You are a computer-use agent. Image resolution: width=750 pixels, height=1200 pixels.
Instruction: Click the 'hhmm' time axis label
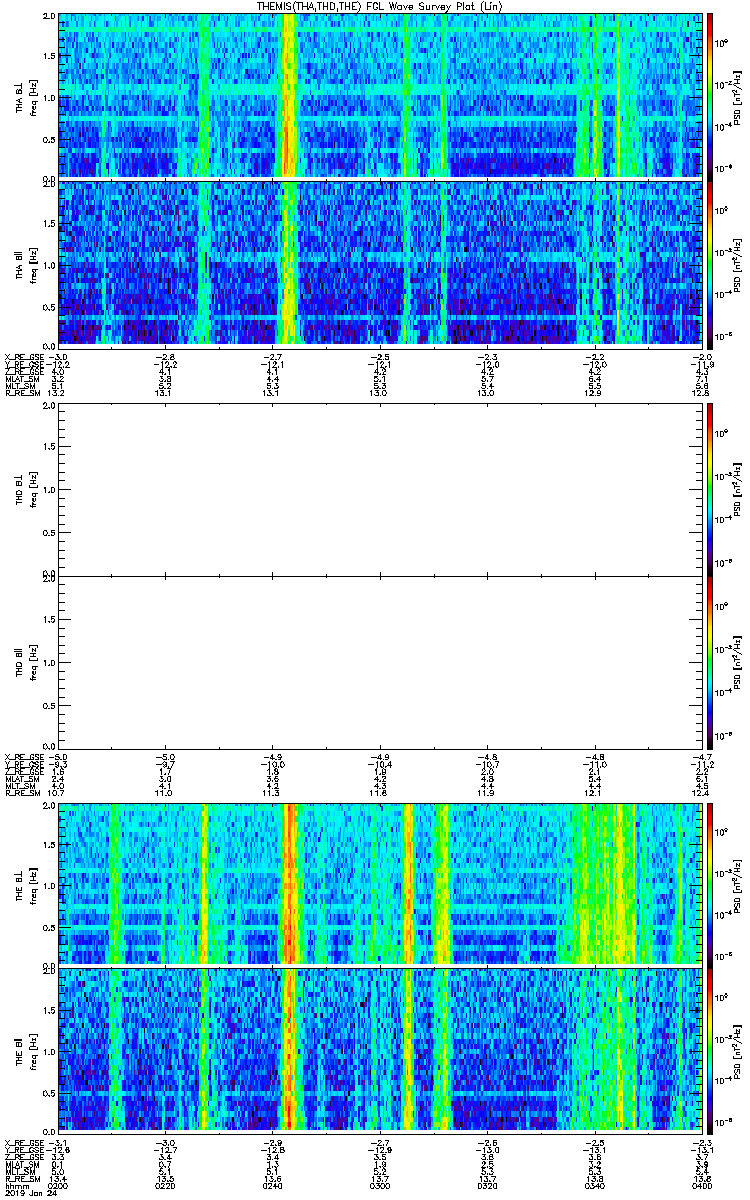tap(15, 1186)
